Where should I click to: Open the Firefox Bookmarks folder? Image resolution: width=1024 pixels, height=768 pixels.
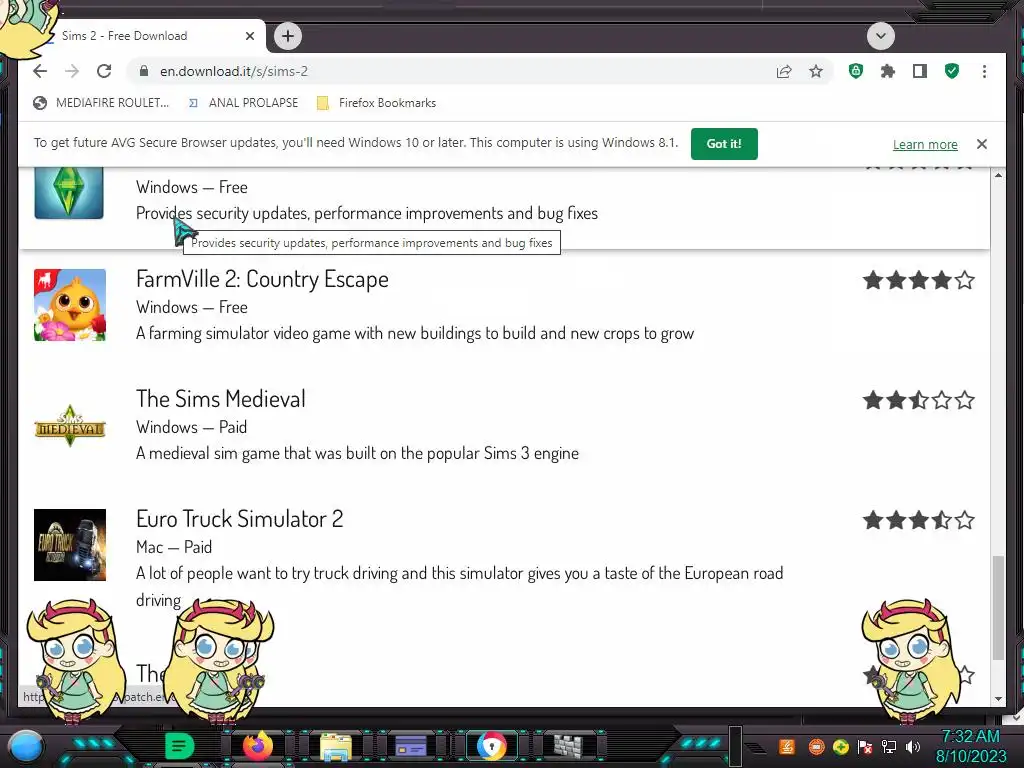coord(377,103)
